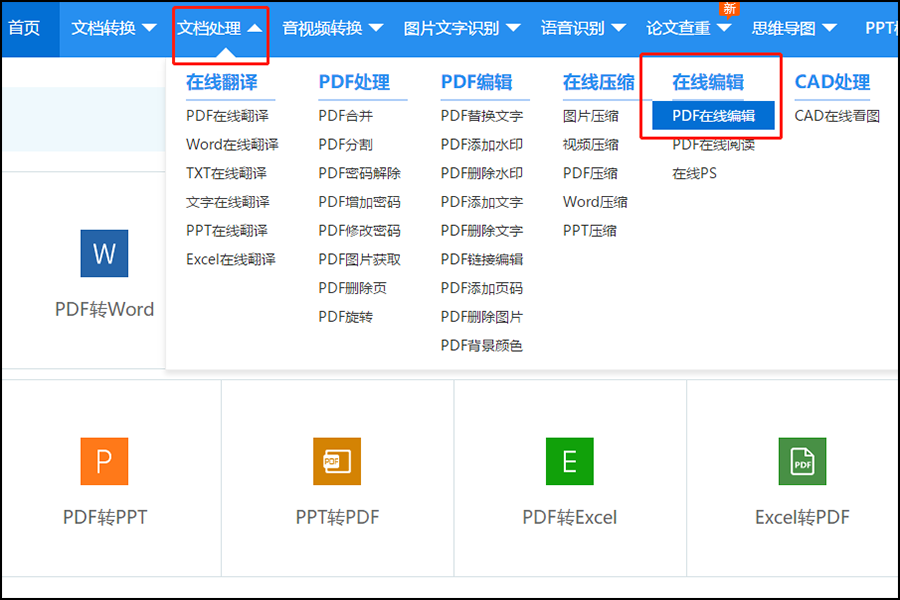Click PDF删除图片
This screenshot has height=600, width=900.
click(482, 317)
